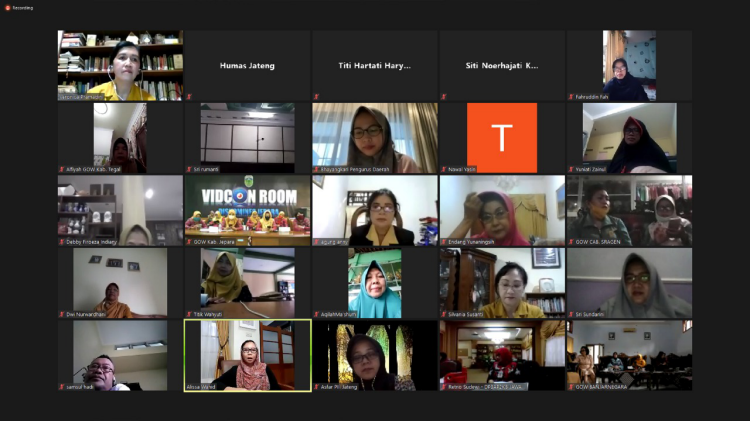Select Yuniati Zainul's video tile
This screenshot has width=750, height=421.
(629, 138)
